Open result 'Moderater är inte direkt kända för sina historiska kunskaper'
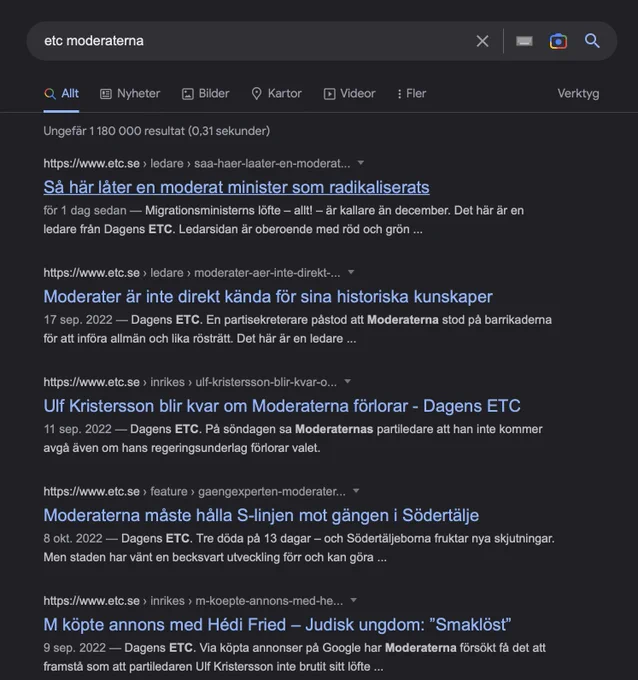This screenshot has width=638, height=680. 268,297
